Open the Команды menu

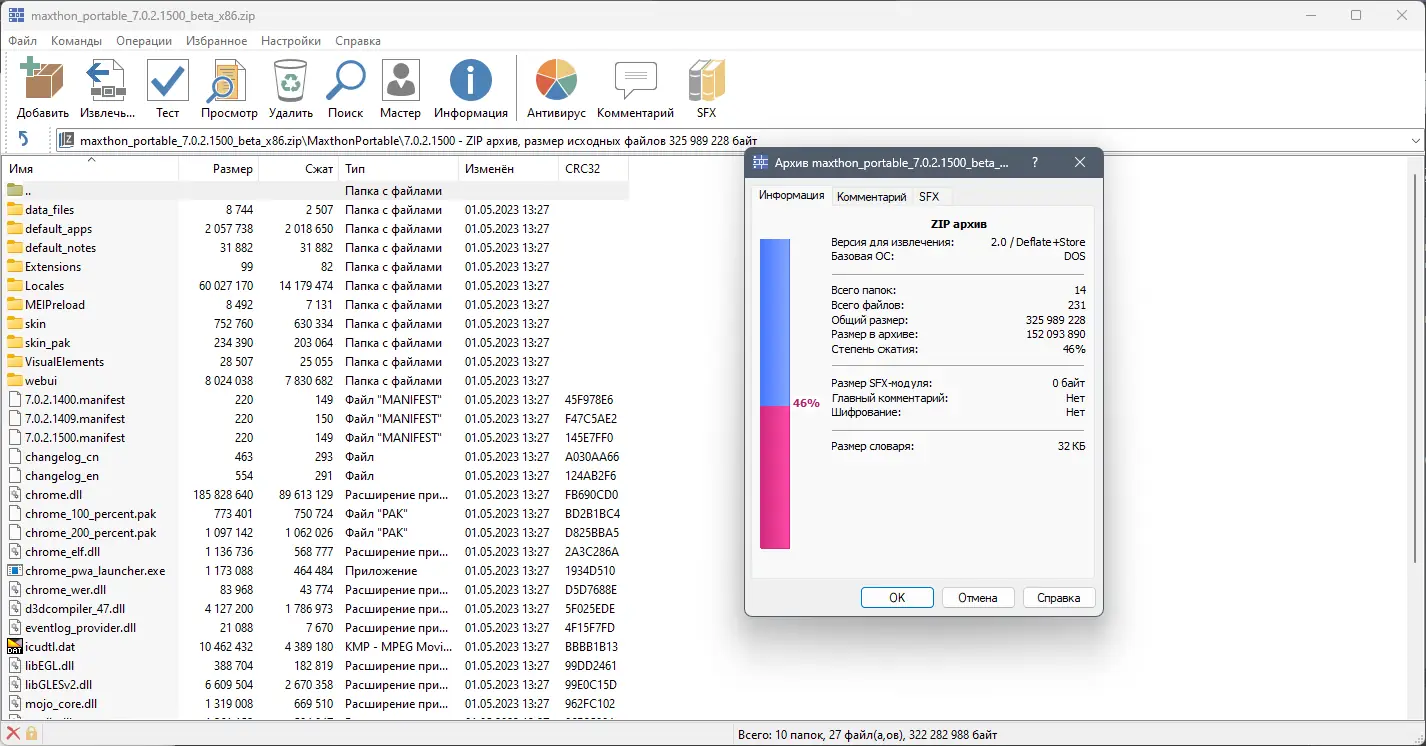[77, 41]
